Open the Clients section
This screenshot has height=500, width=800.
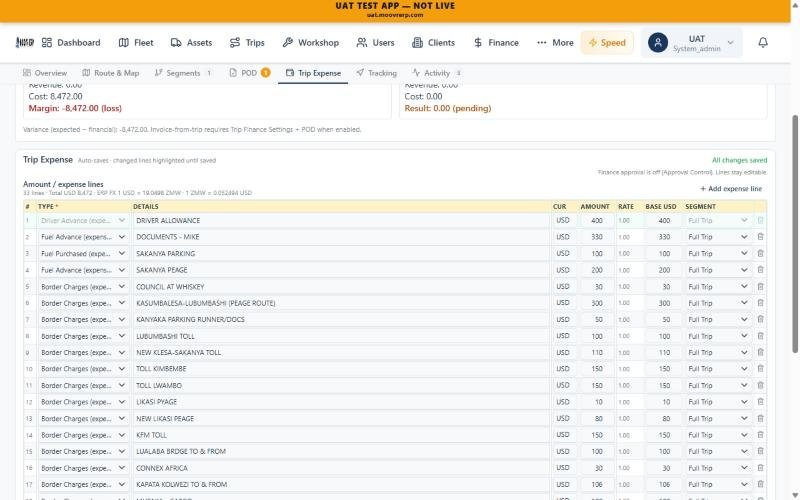pyautogui.click(x=434, y=43)
